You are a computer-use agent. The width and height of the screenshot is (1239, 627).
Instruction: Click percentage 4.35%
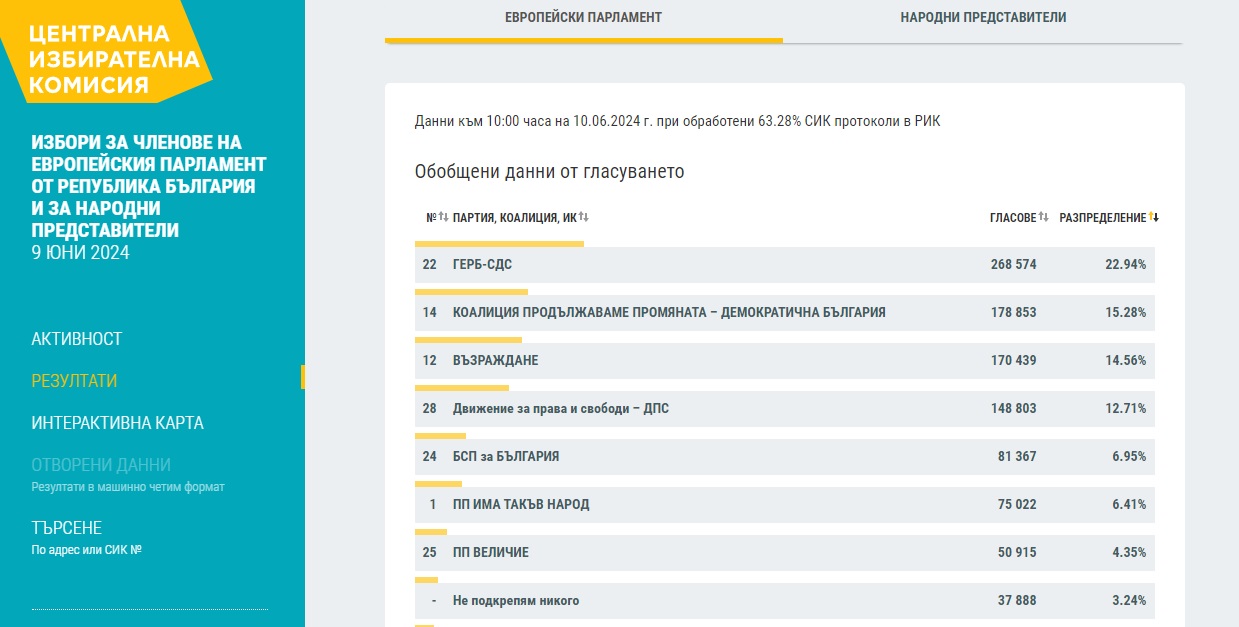click(1129, 553)
